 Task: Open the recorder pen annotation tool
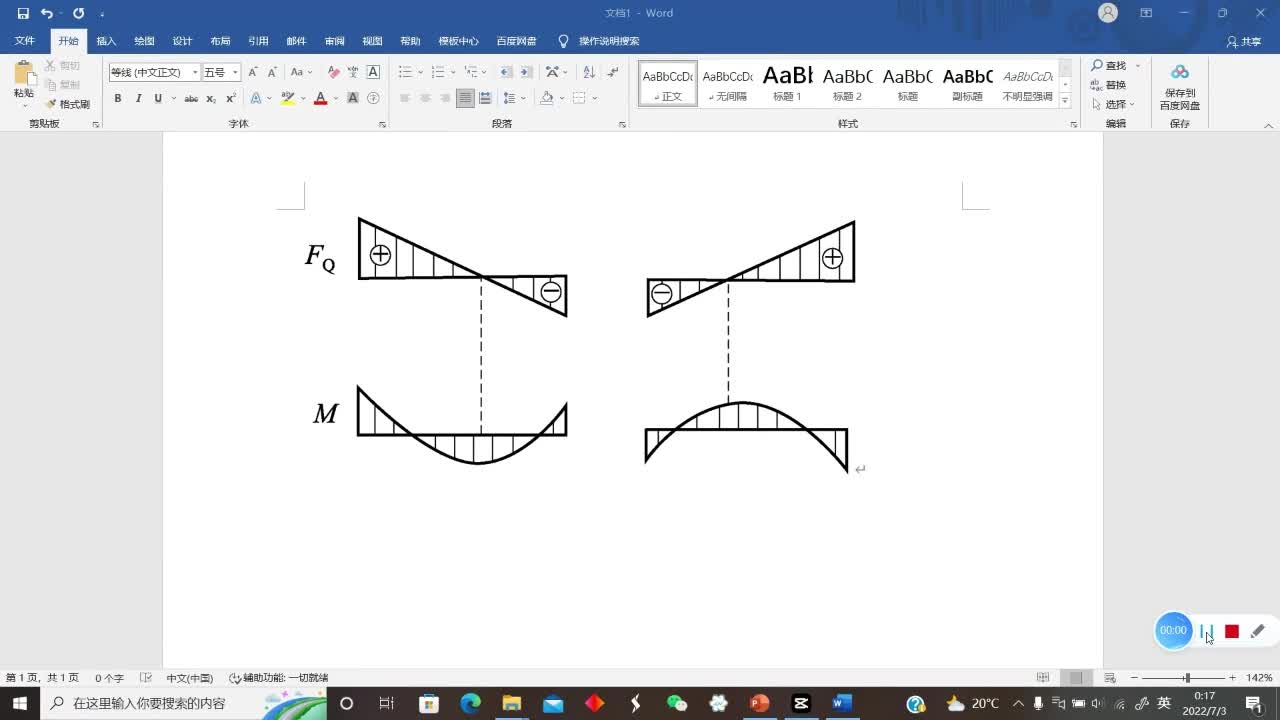(1258, 631)
